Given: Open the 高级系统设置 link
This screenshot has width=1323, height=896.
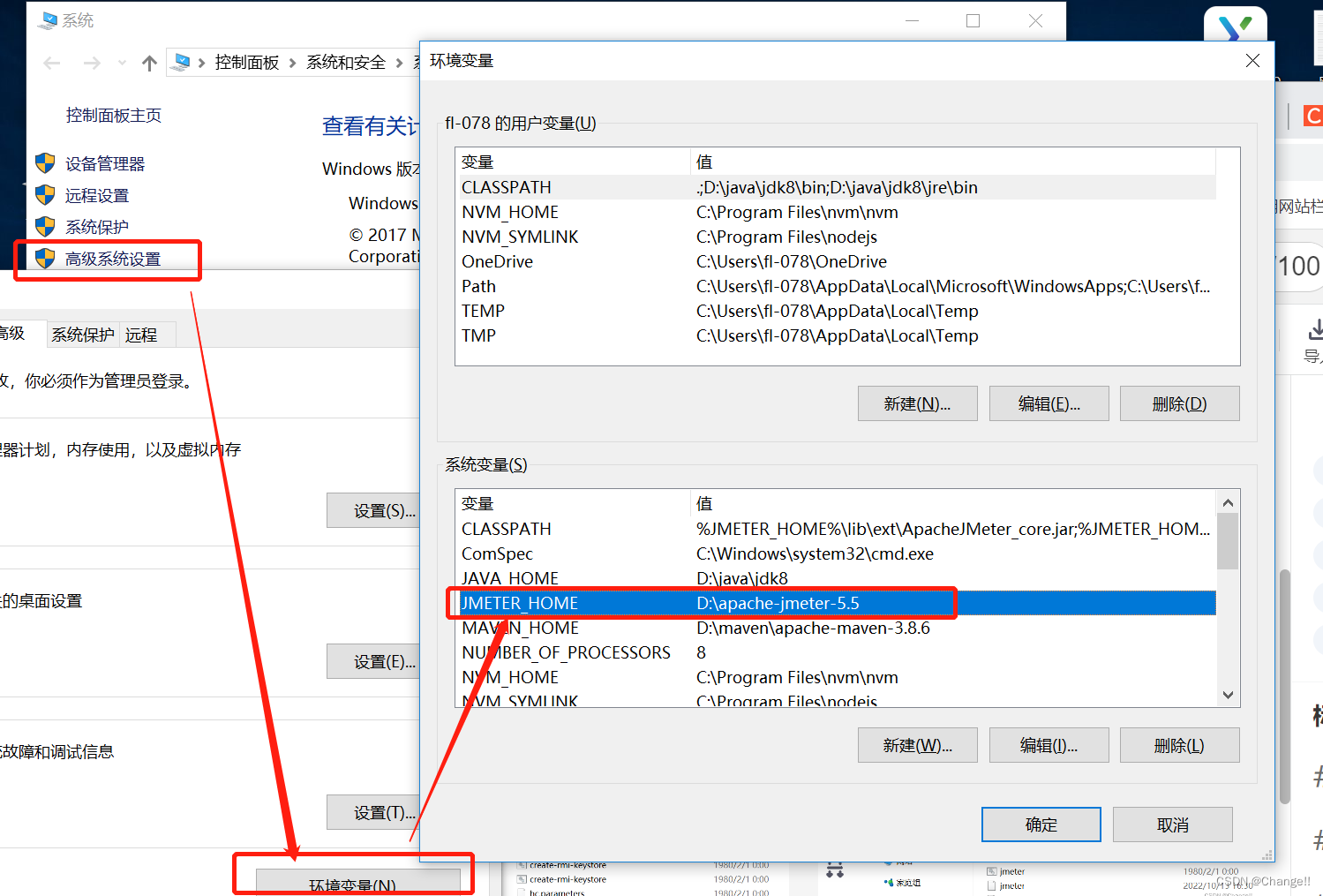Looking at the screenshot, I should [x=113, y=259].
